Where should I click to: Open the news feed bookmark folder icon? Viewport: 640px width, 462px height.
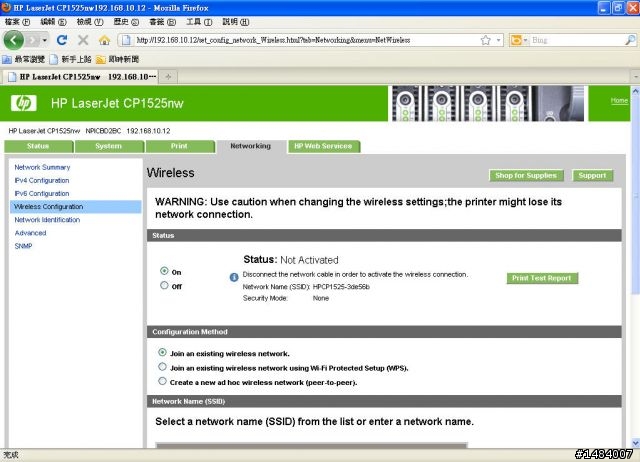tap(100, 60)
